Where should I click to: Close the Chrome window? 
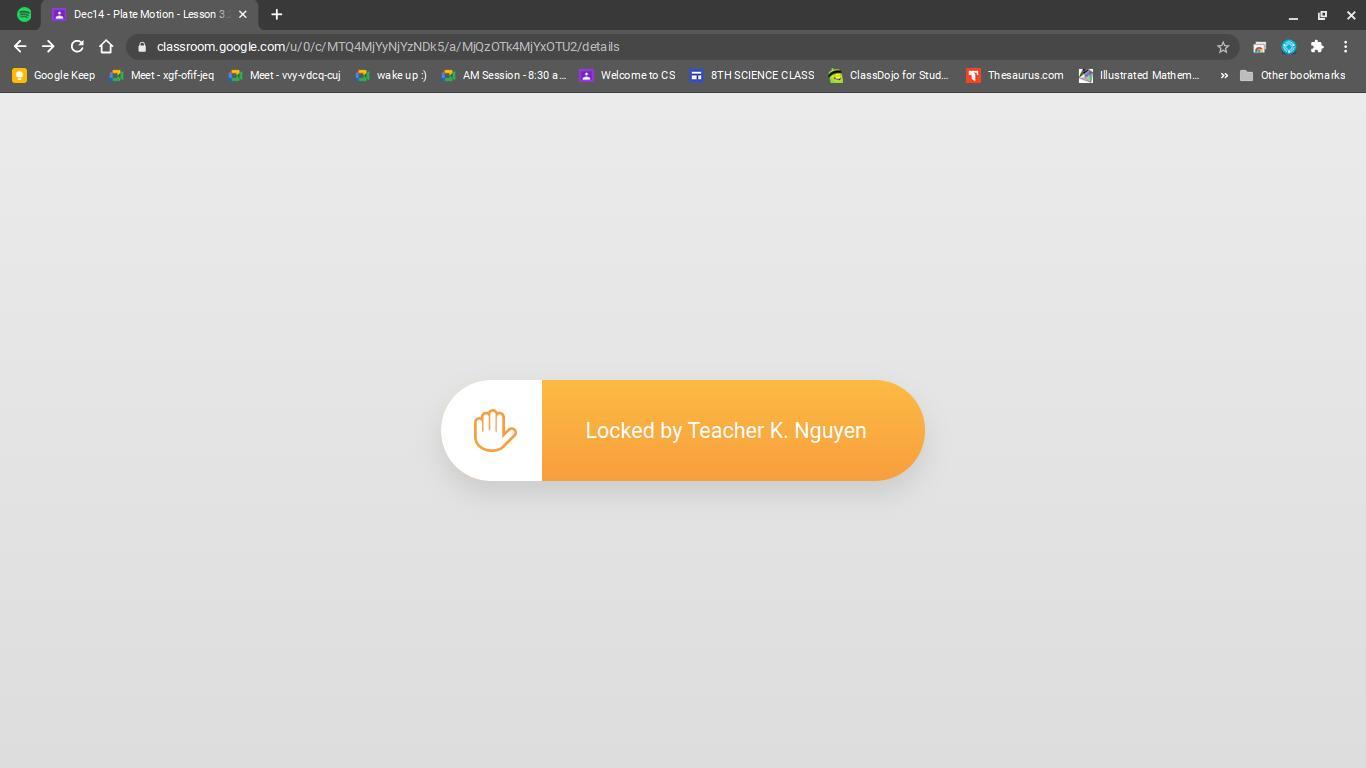(x=1351, y=15)
